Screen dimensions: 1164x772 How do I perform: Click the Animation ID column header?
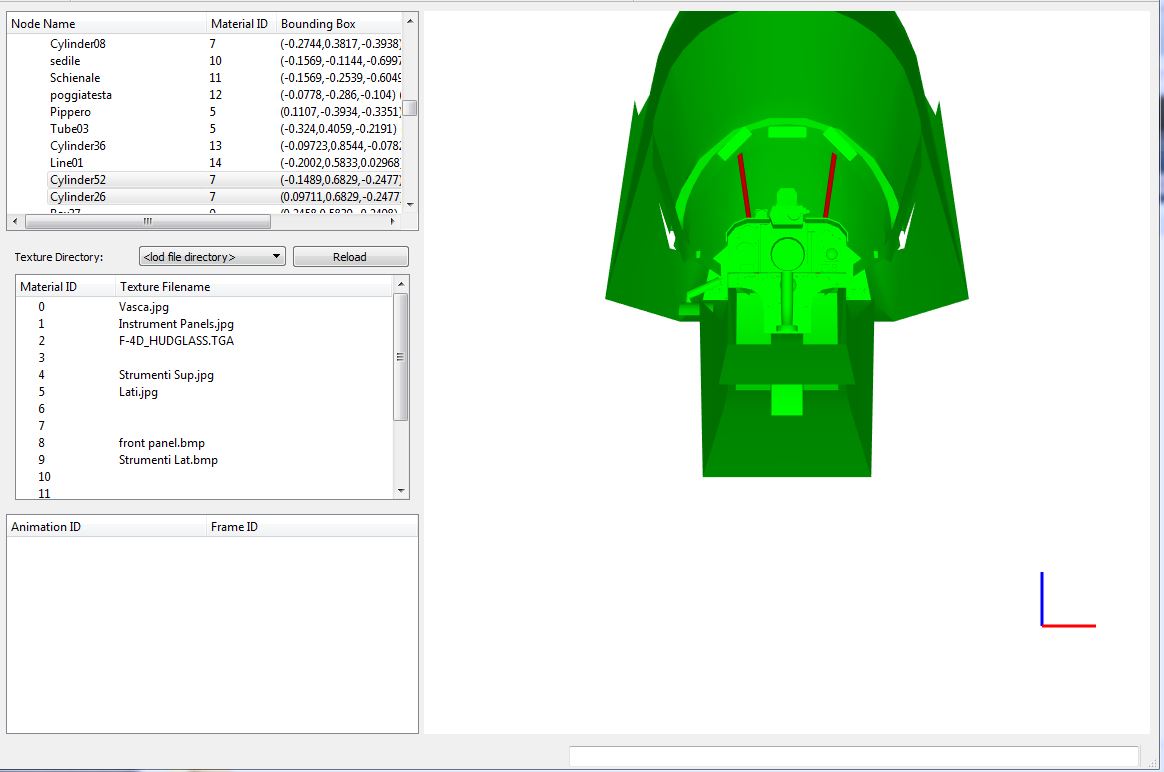tap(106, 527)
